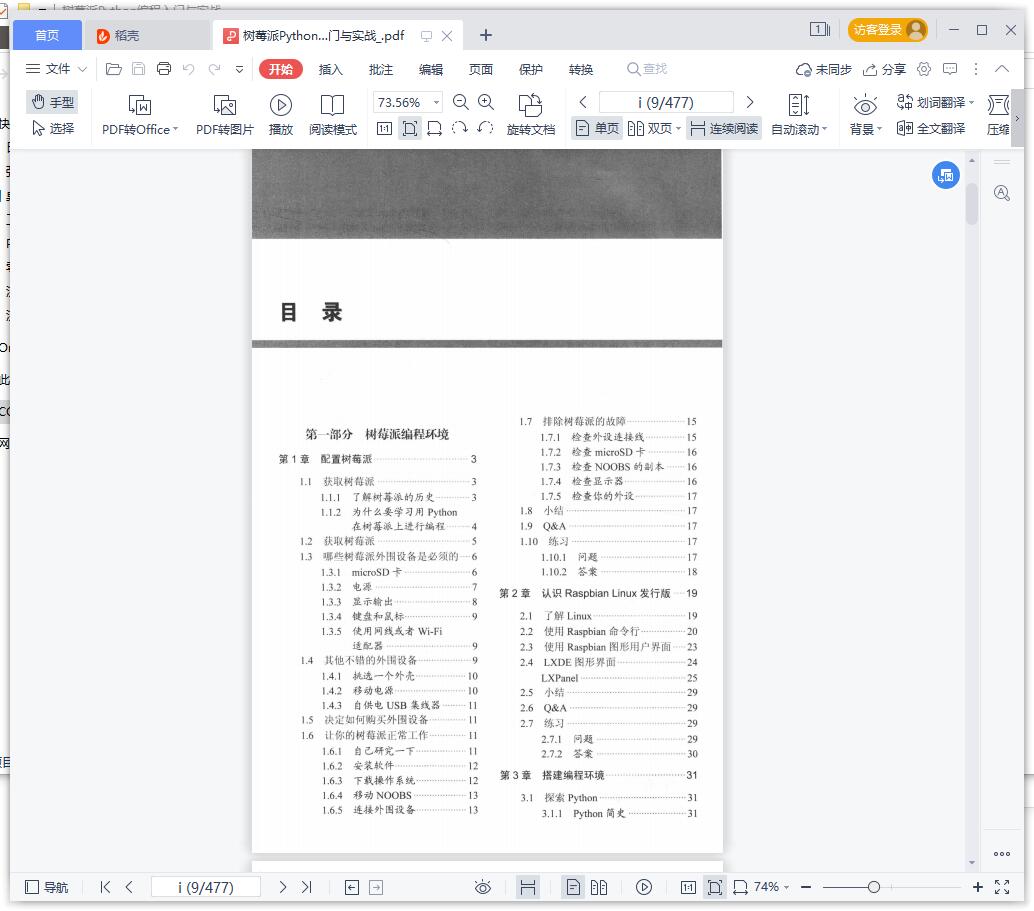Open the feedback comment icon in top bar
The width and height of the screenshot is (1034, 911).
tap(950, 69)
